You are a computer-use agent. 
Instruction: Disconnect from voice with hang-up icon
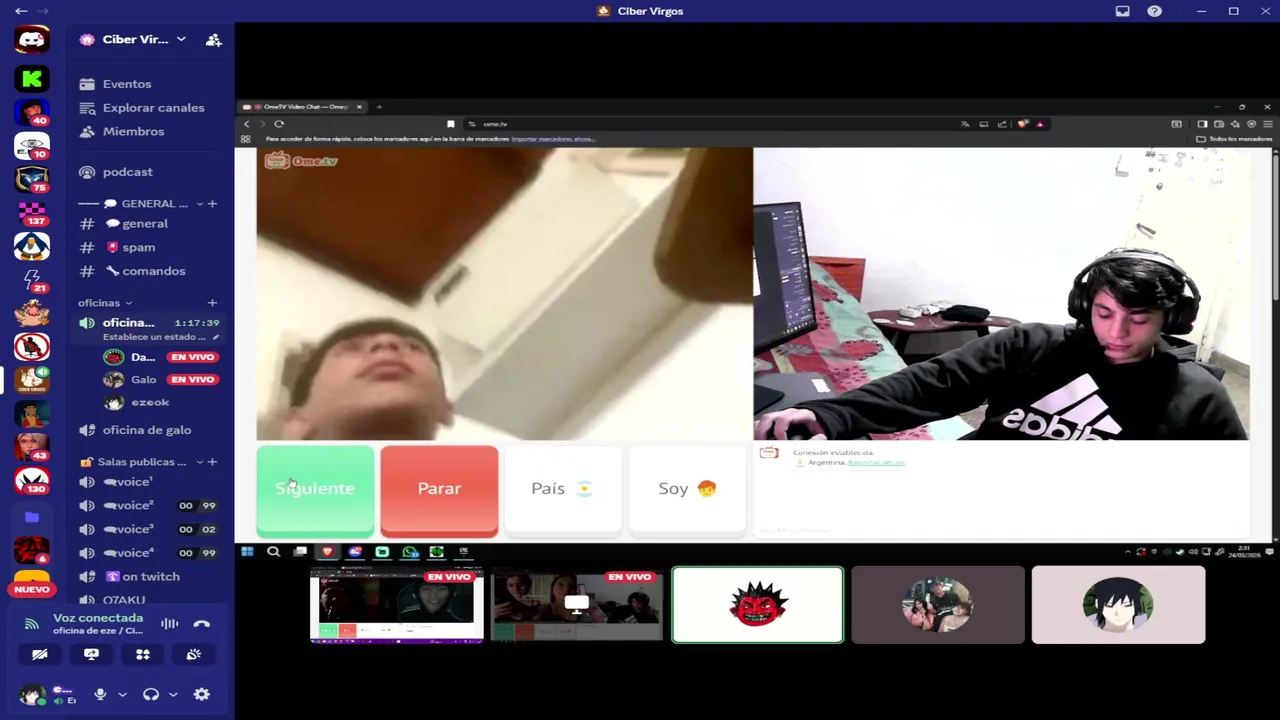point(202,624)
